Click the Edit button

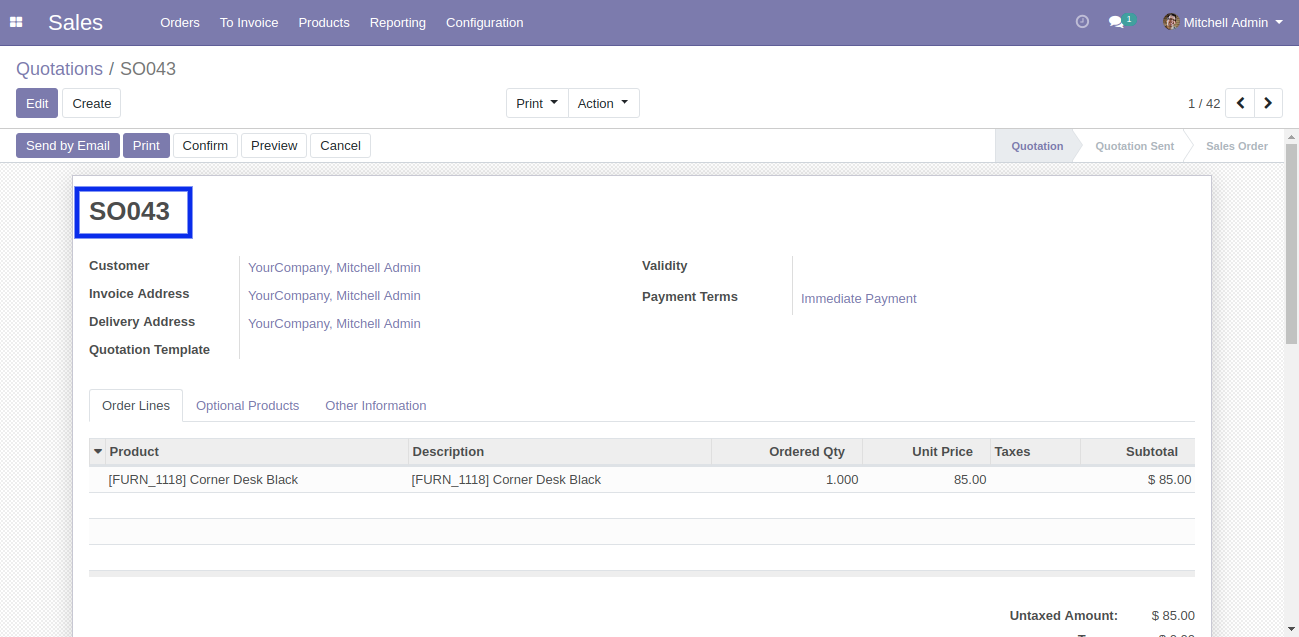click(x=37, y=103)
